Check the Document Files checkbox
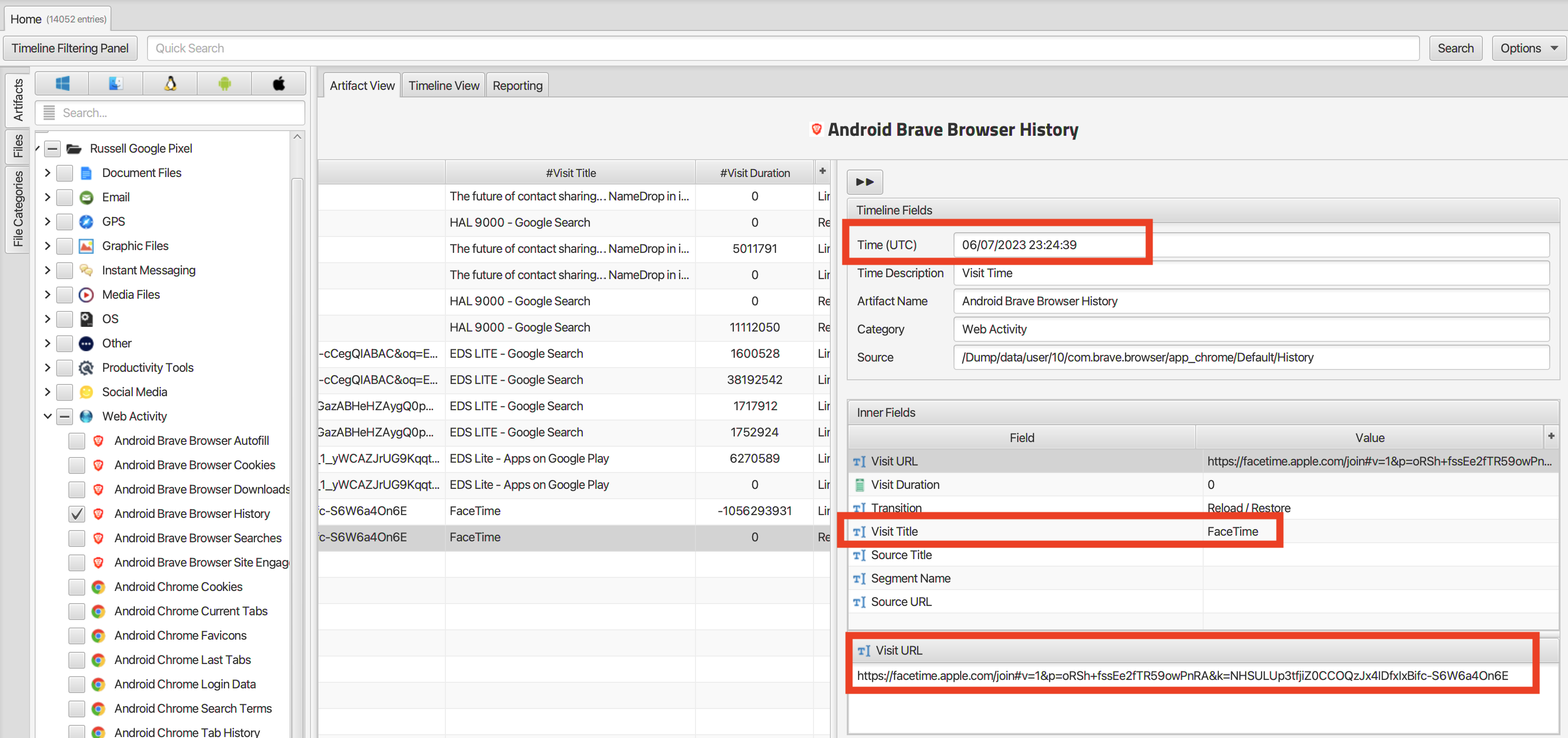 click(x=65, y=173)
